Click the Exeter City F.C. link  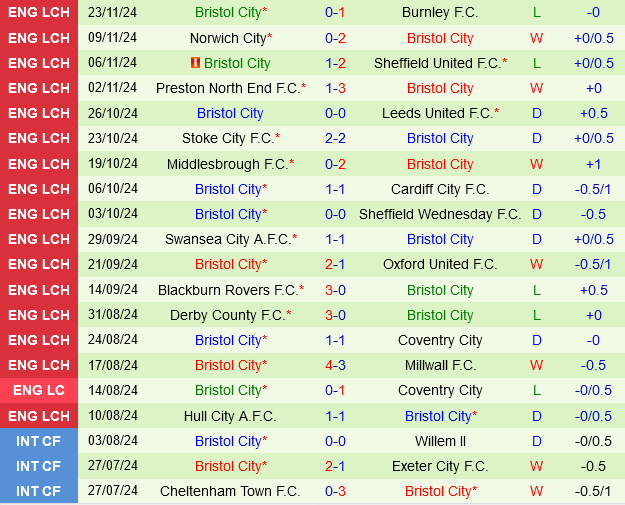[440, 466]
